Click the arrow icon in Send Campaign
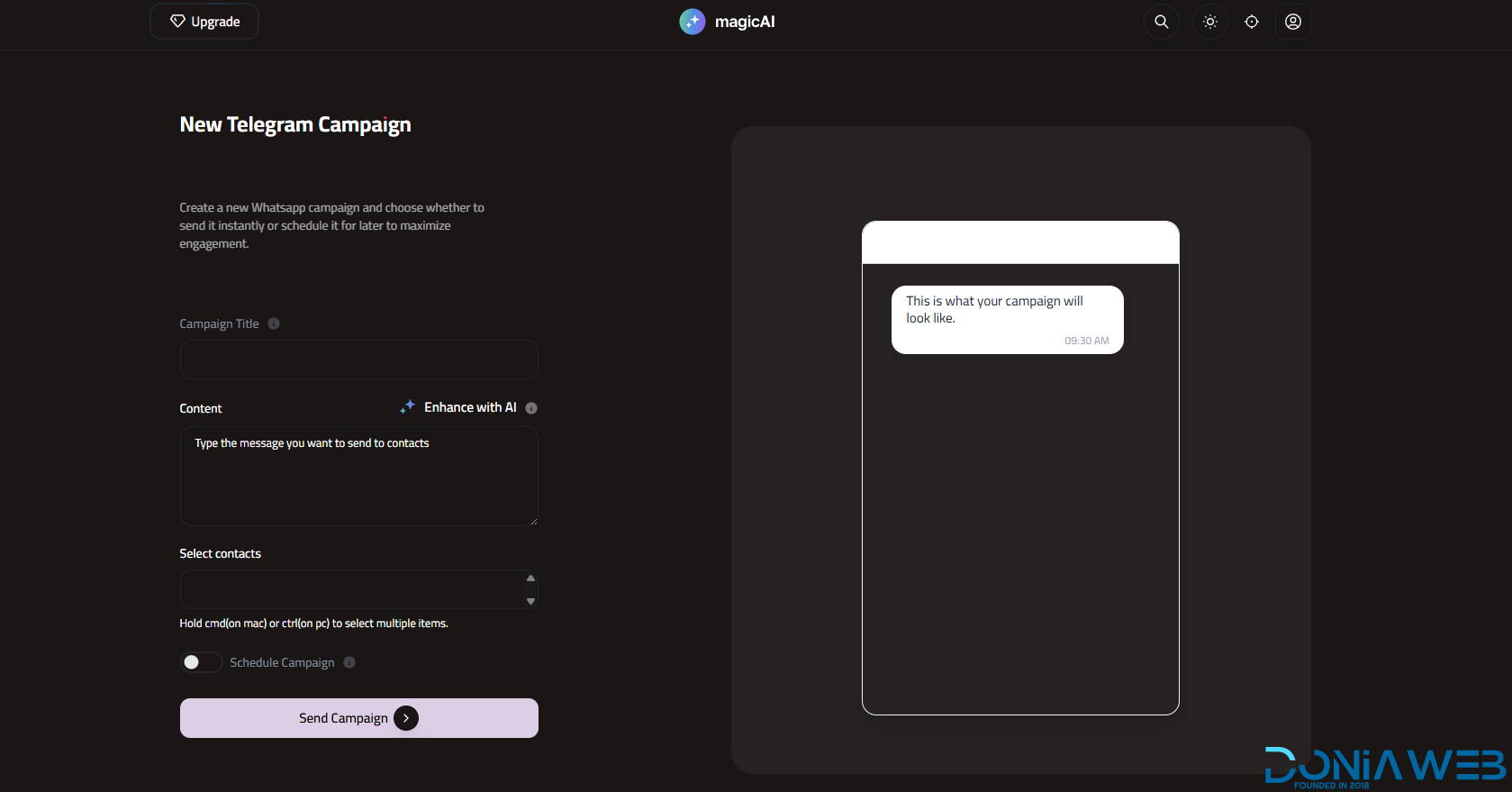 406,718
